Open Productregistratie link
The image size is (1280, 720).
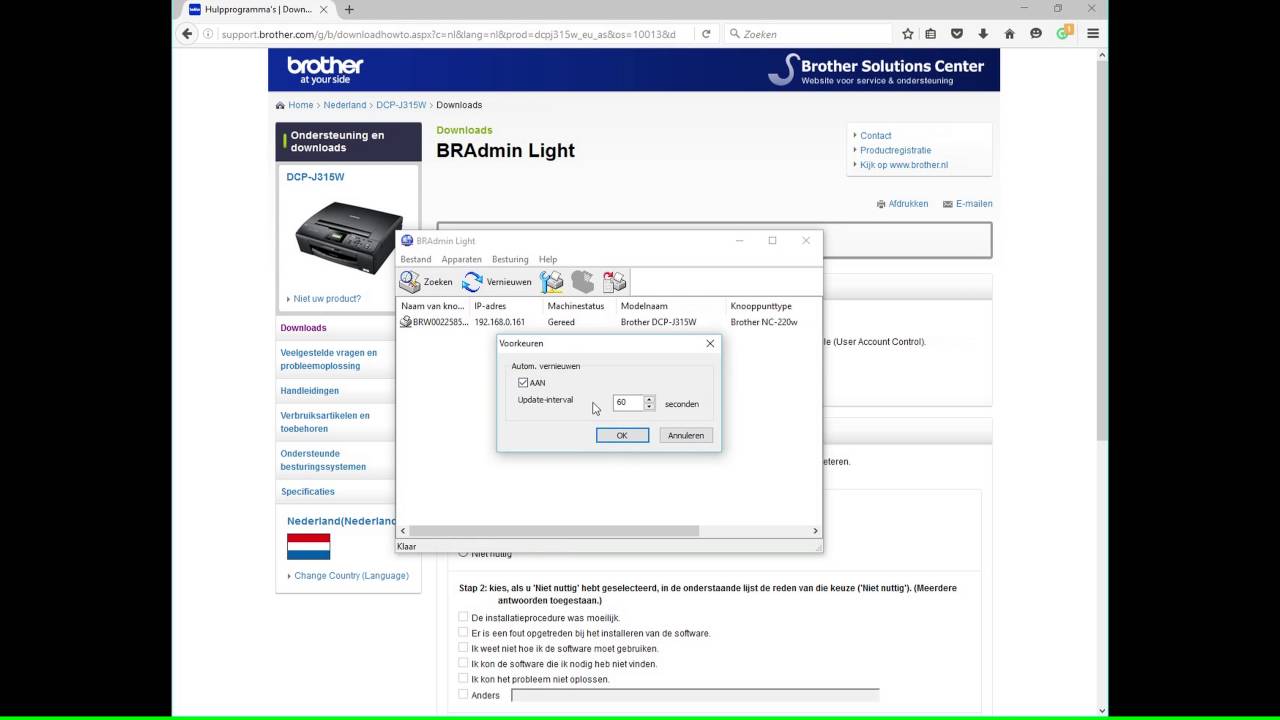[895, 151]
